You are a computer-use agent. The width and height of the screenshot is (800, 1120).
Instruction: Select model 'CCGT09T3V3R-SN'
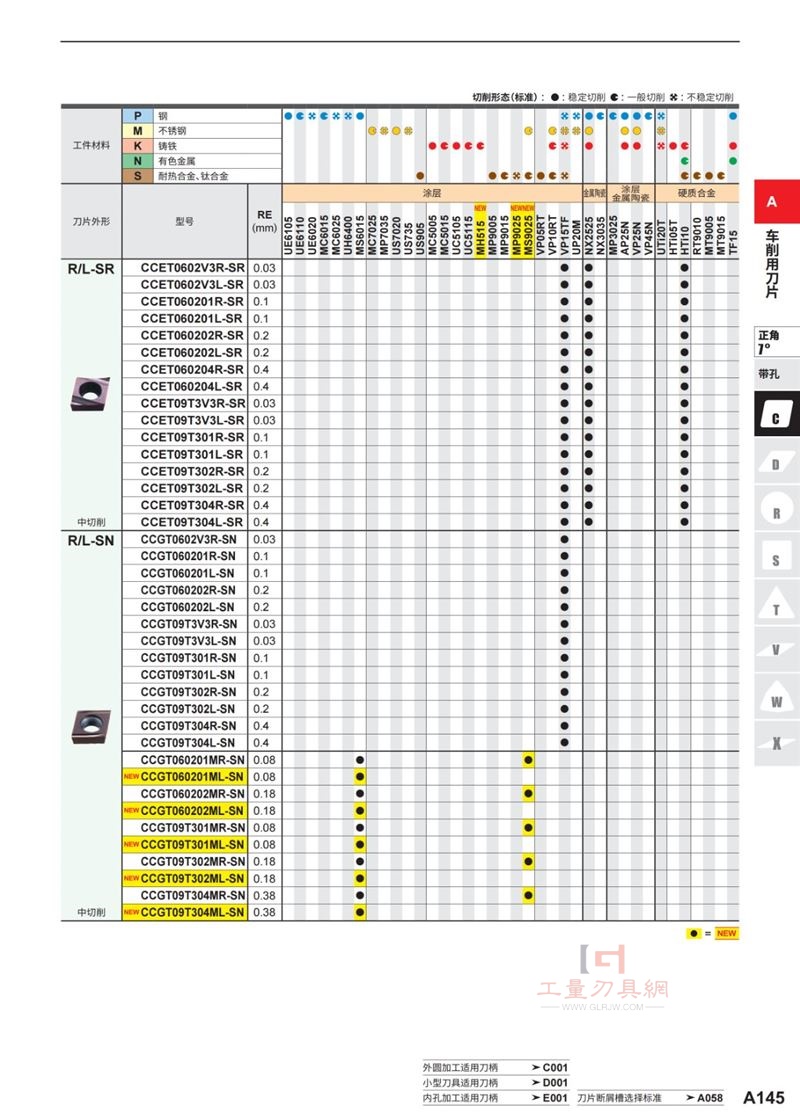[189, 624]
